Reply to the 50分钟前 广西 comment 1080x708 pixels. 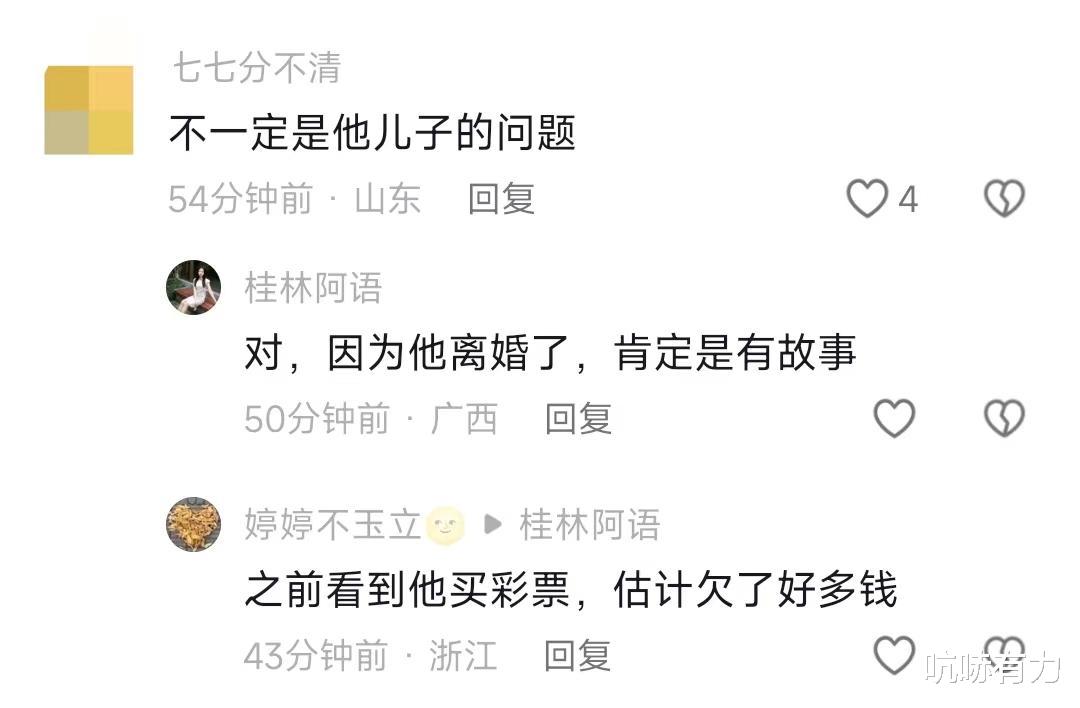tap(579, 419)
